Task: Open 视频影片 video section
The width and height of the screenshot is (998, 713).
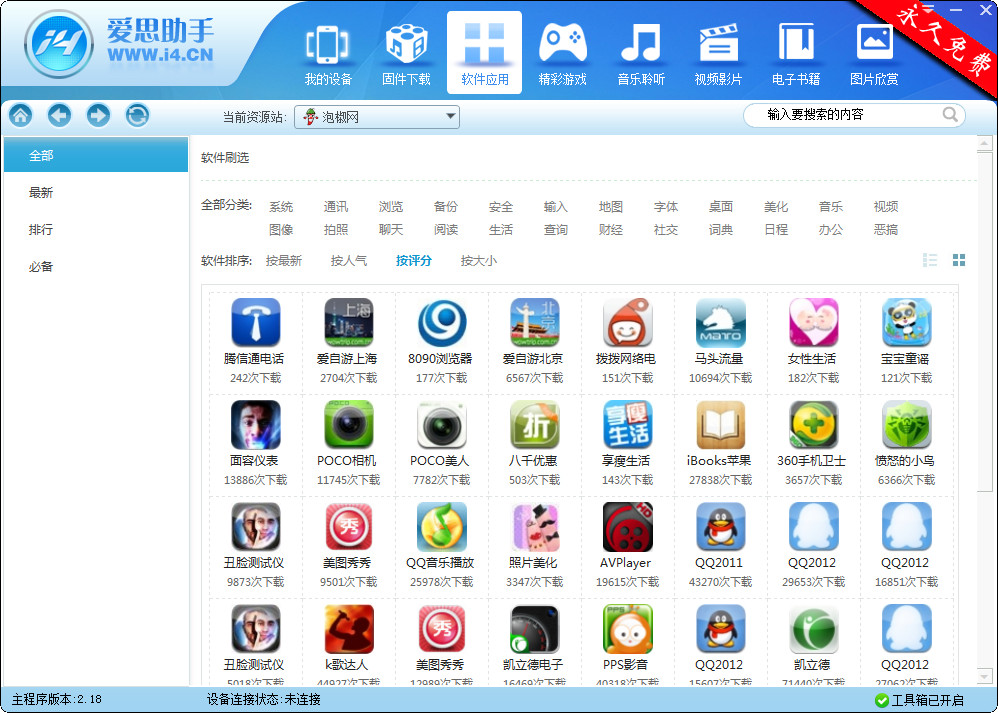Action: coord(719,53)
